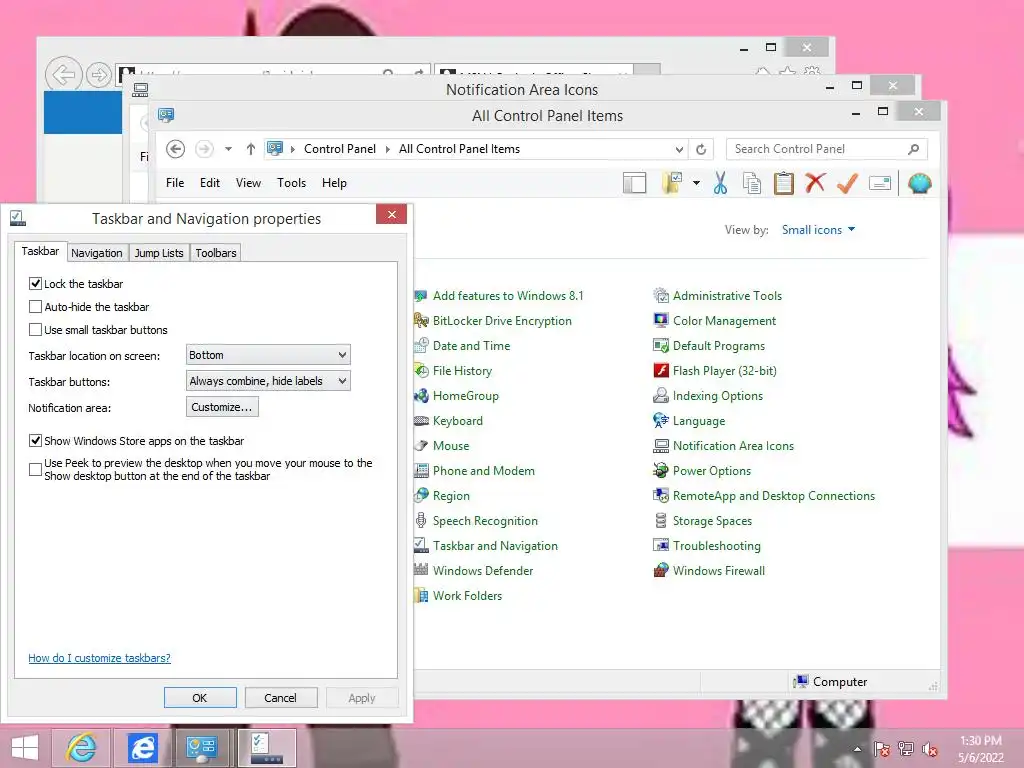The width and height of the screenshot is (1024, 768).
Task: Open the Help menu
Action: point(334,183)
